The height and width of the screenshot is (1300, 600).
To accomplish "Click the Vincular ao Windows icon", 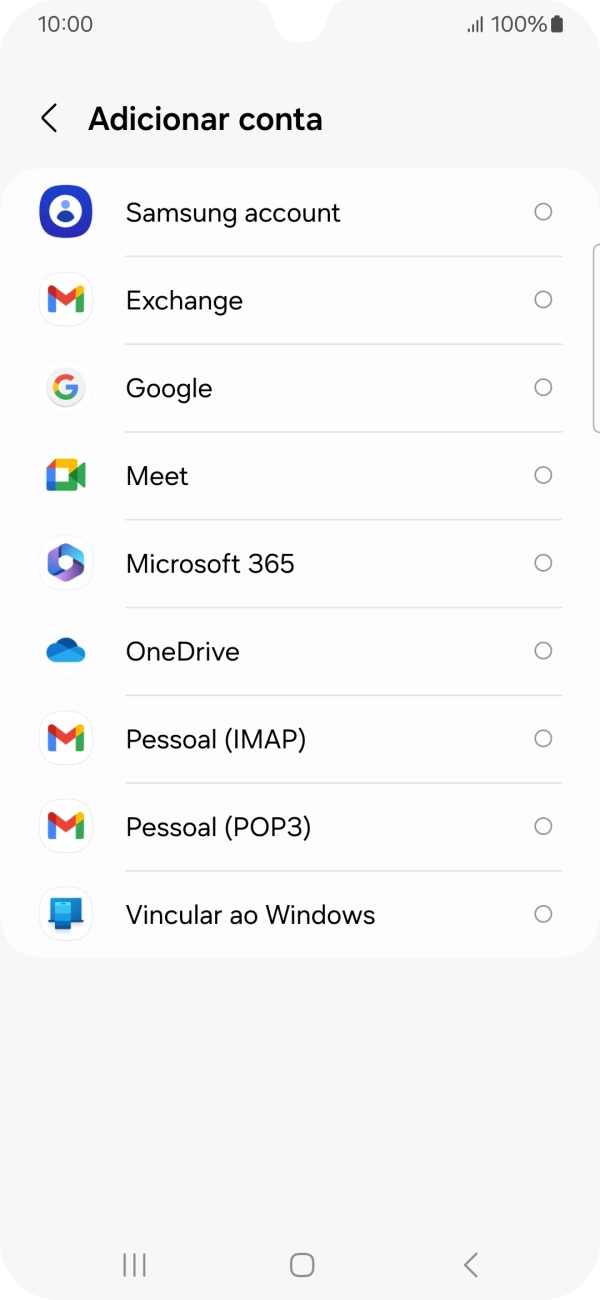I will (65, 914).
